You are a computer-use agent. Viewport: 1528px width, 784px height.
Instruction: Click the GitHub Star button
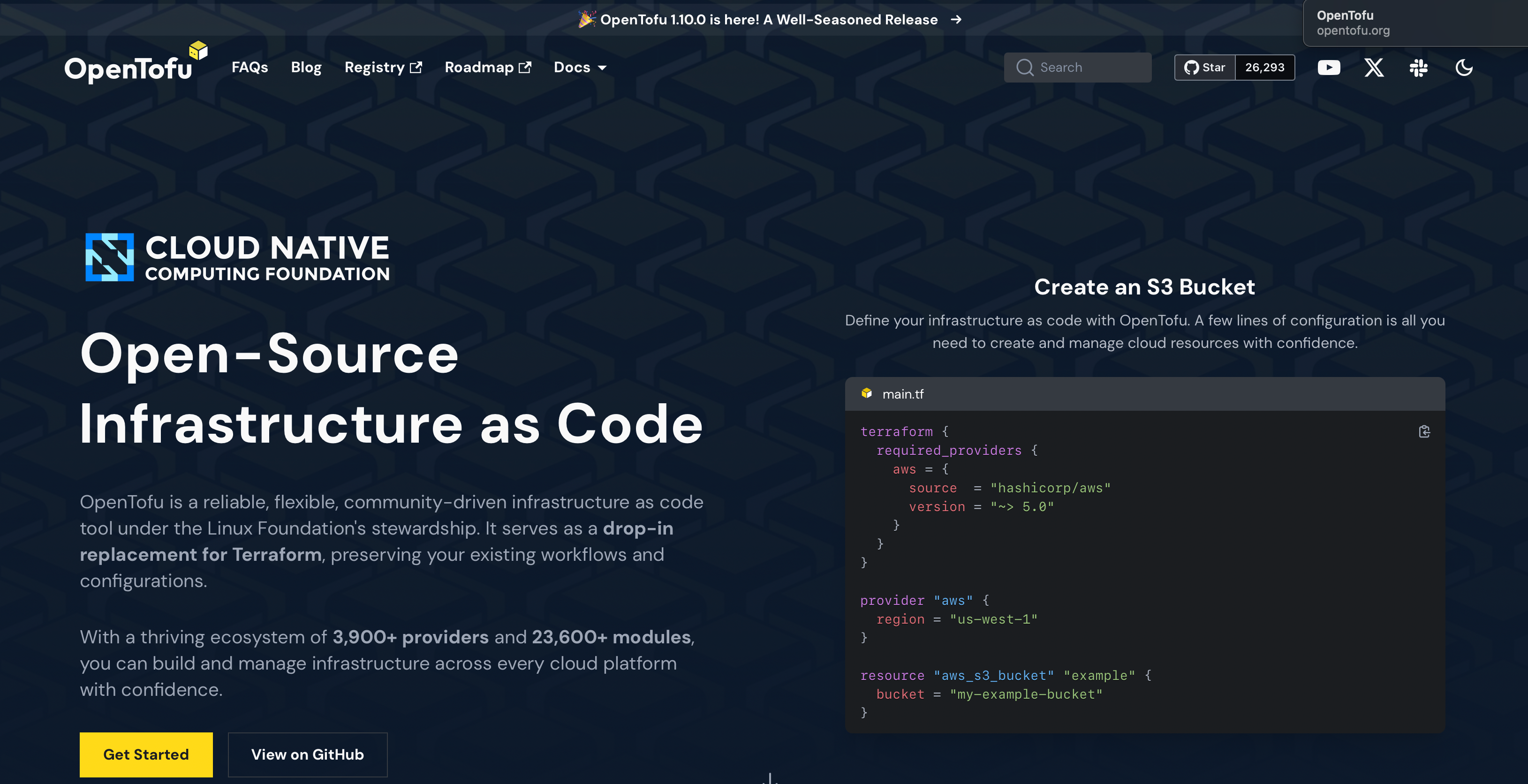click(1205, 68)
